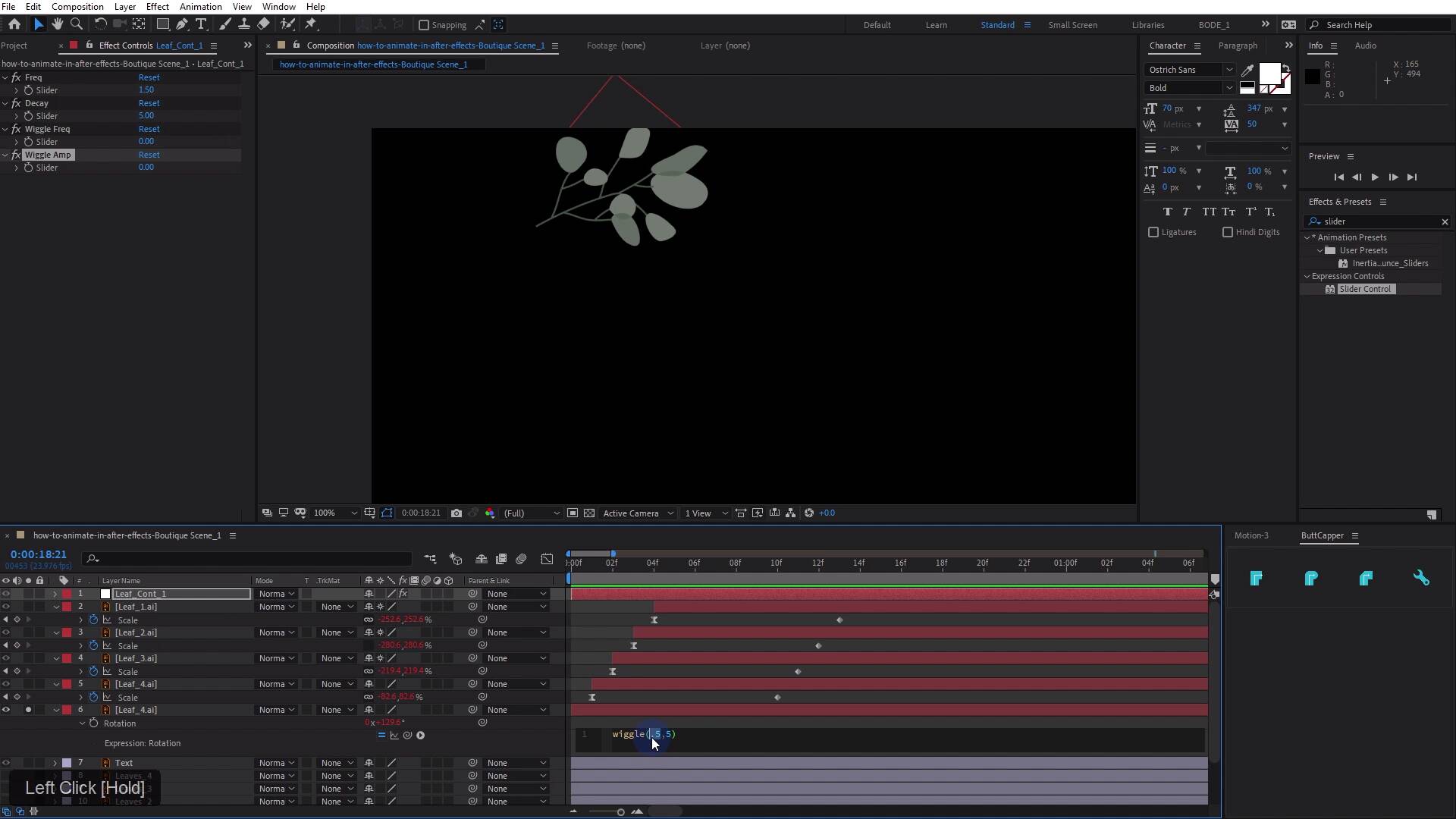The image size is (1456, 819).
Task: Select the Horizontal Type tool
Action: [201, 24]
